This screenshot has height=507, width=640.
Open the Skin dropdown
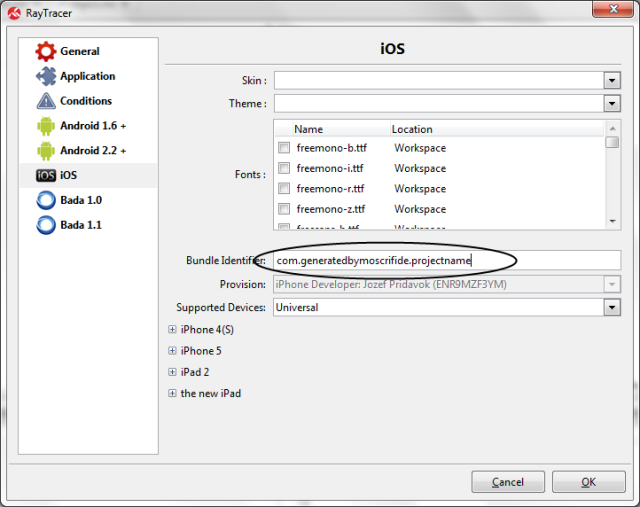[x=612, y=80]
